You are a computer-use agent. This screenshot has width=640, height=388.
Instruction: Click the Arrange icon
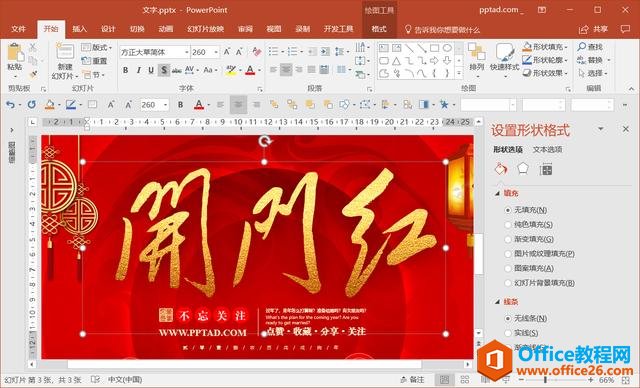click(476, 52)
